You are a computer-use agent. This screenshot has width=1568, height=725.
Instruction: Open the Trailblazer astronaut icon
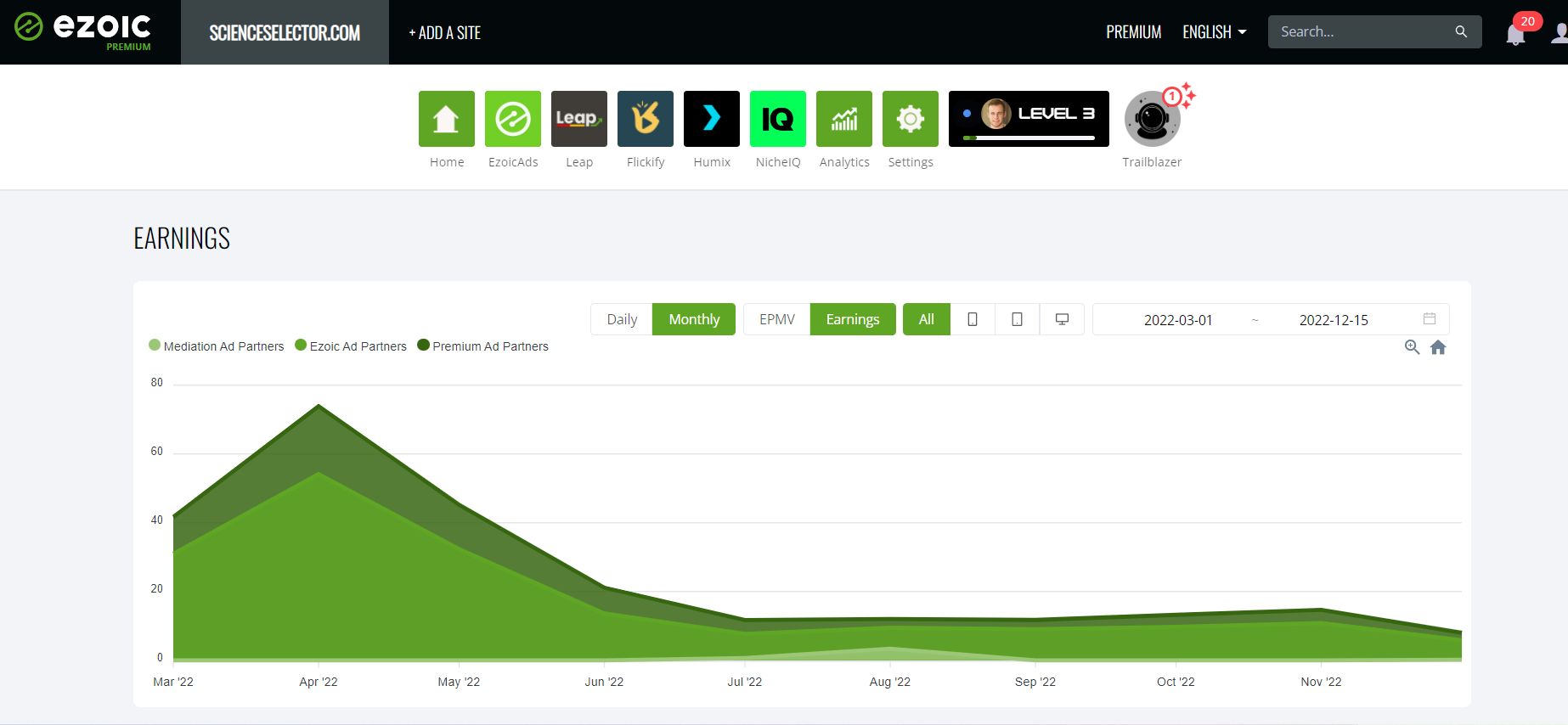[x=1152, y=119]
